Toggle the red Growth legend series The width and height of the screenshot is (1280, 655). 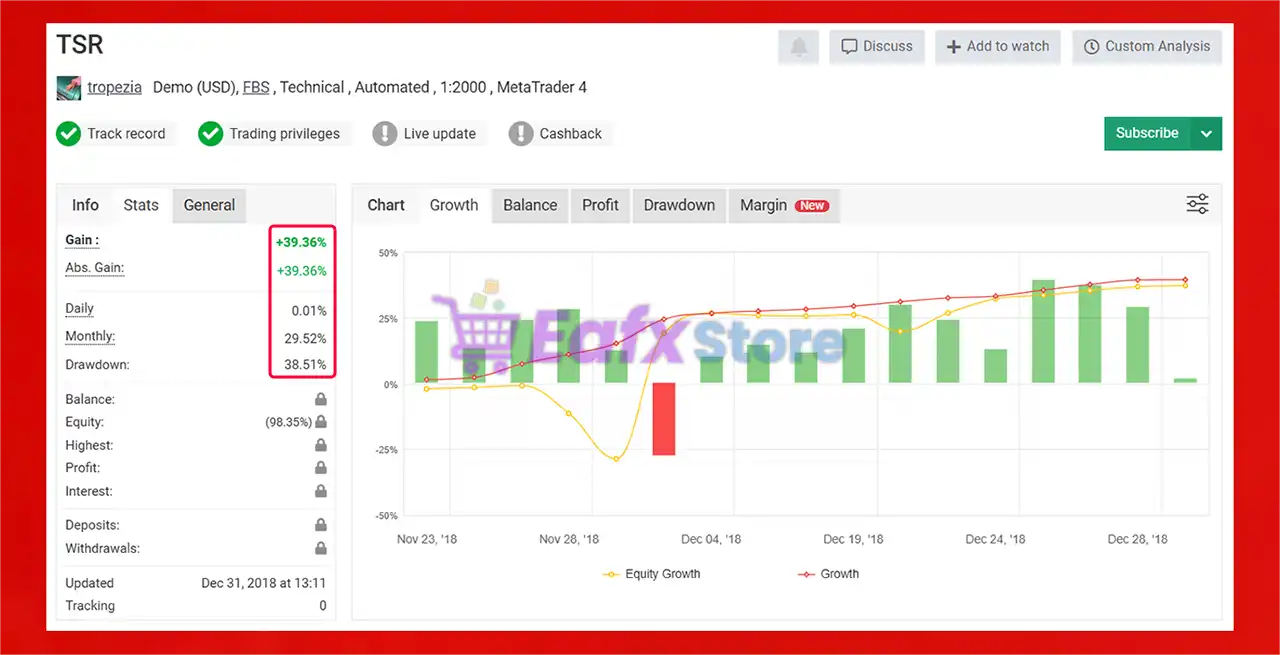828,574
